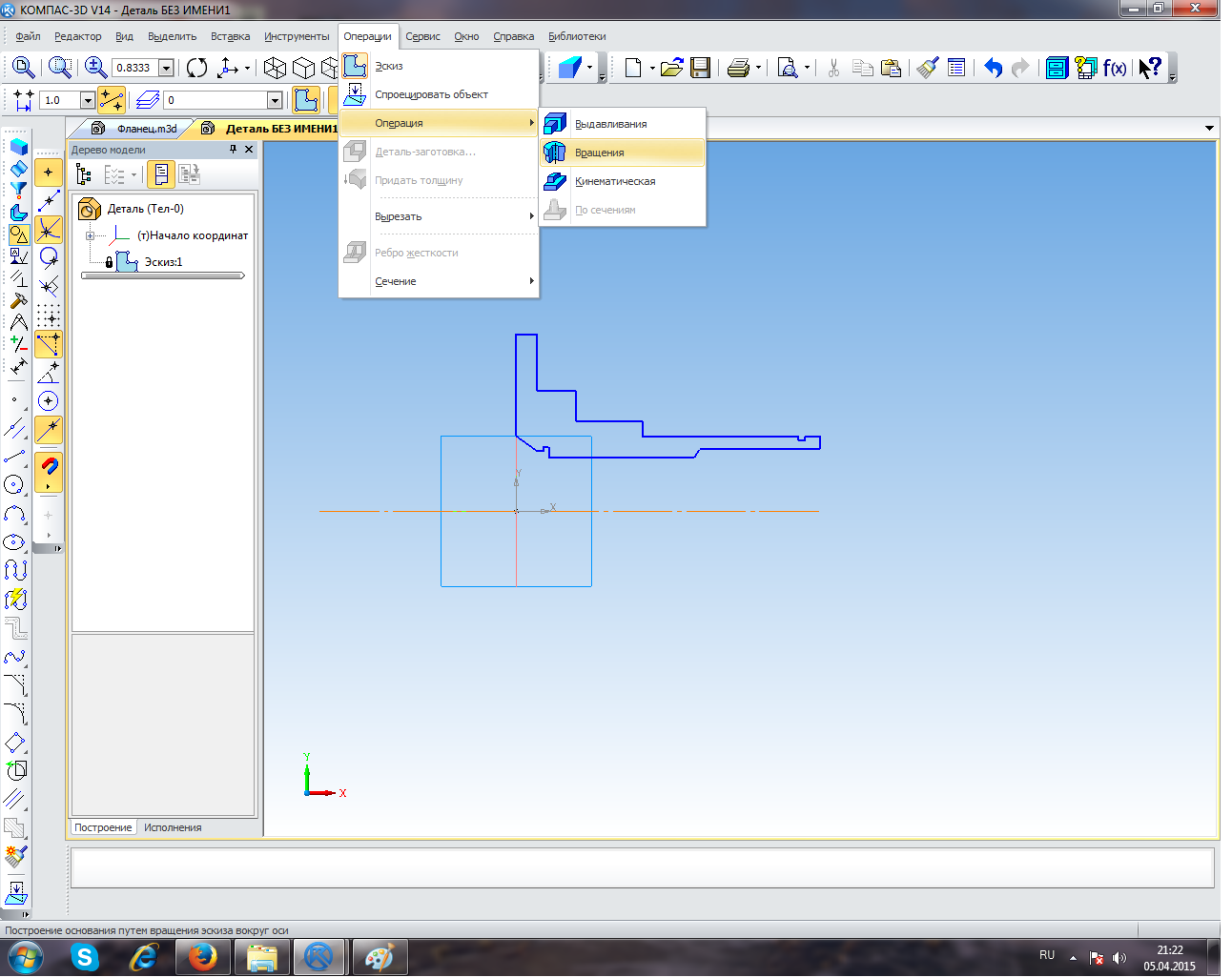Viewport: 1232px width, 978px height.
Task: Select Эскиз:1 in model tree
Action: [163, 262]
